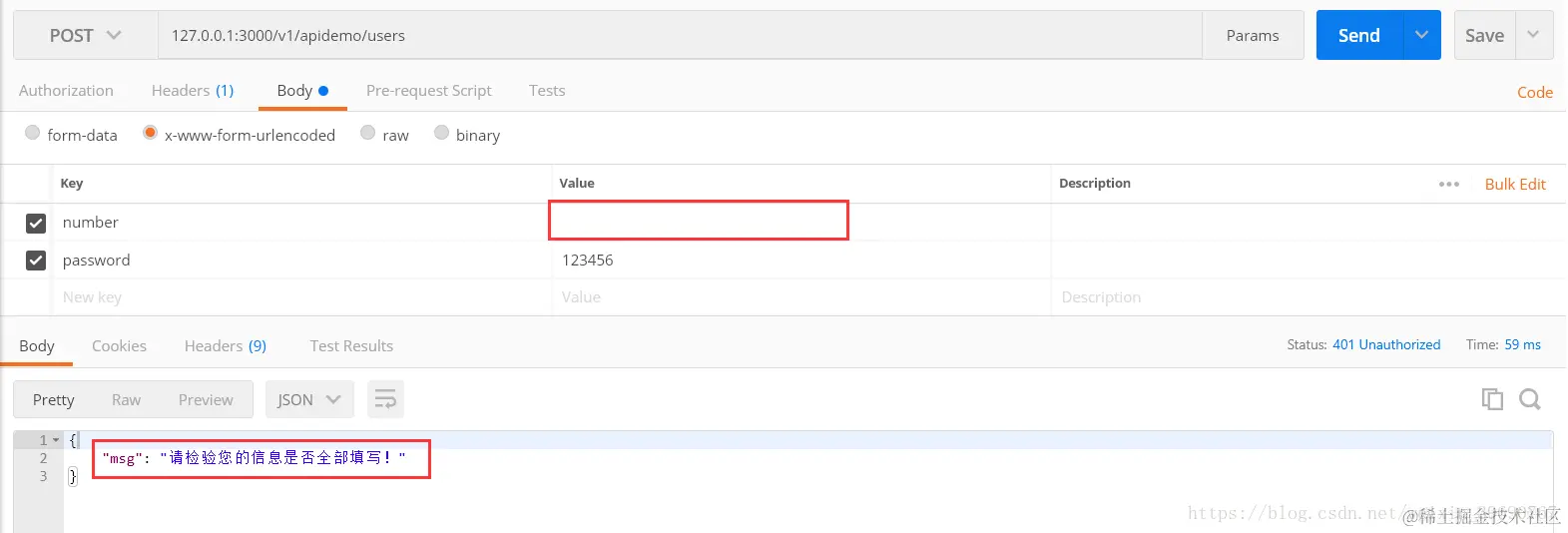
Task: Click the number key cell
Action: coord(301,222)
